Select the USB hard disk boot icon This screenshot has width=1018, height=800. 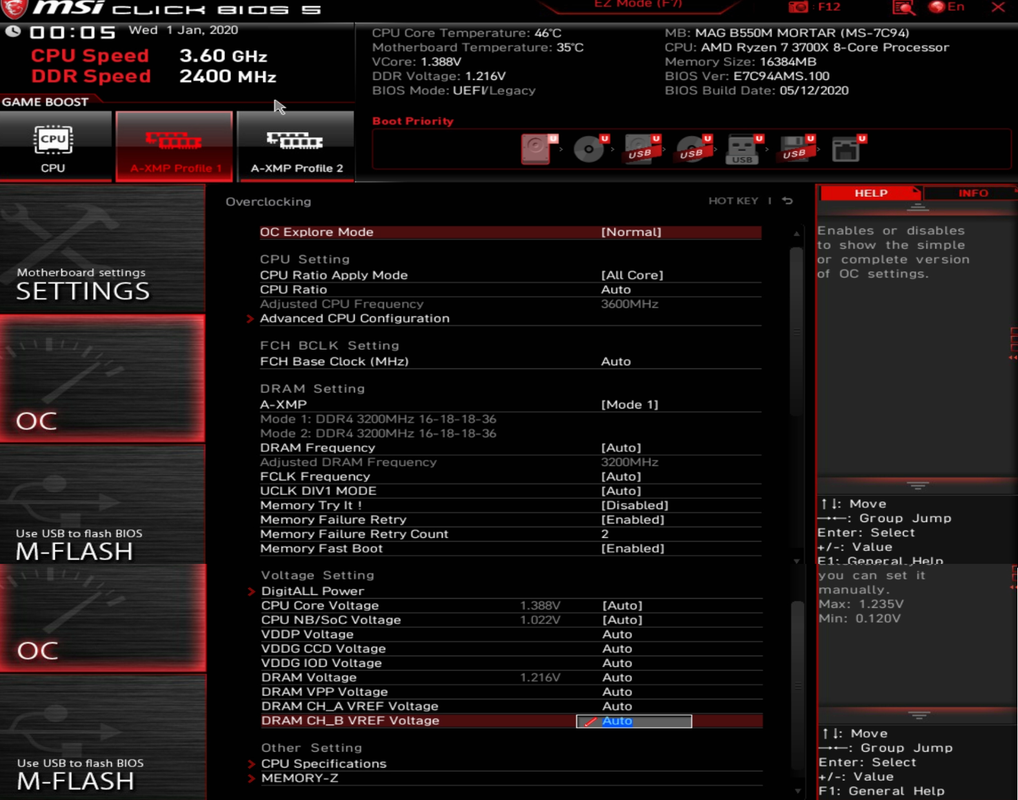pos(641,149)
